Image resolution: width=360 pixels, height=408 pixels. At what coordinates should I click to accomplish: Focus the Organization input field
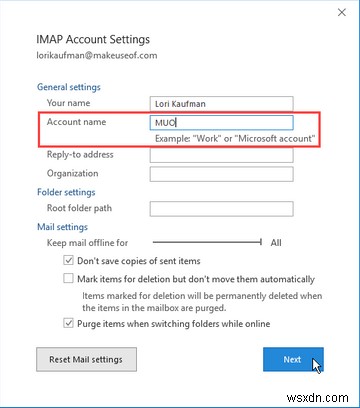[x=222, y=174]
